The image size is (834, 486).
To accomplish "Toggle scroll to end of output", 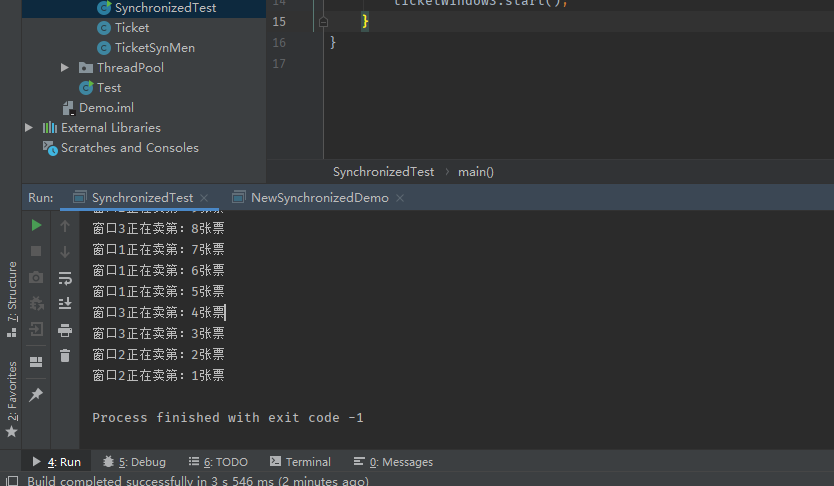I will click(x=65, y=304).
